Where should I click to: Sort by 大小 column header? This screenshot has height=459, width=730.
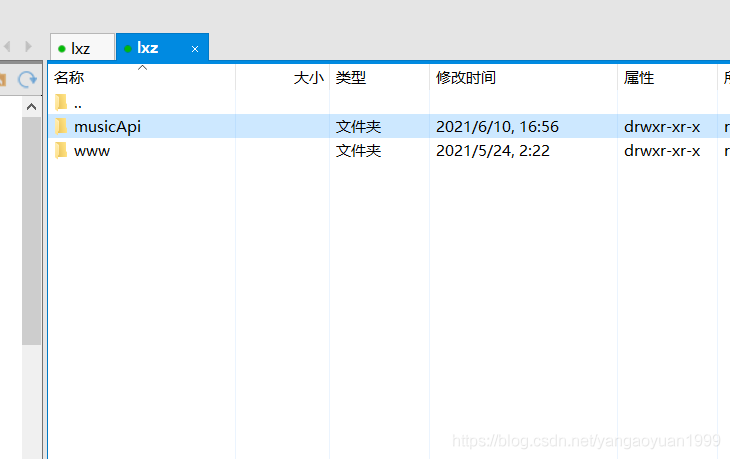pyautogui.click(x=283, y=77)
